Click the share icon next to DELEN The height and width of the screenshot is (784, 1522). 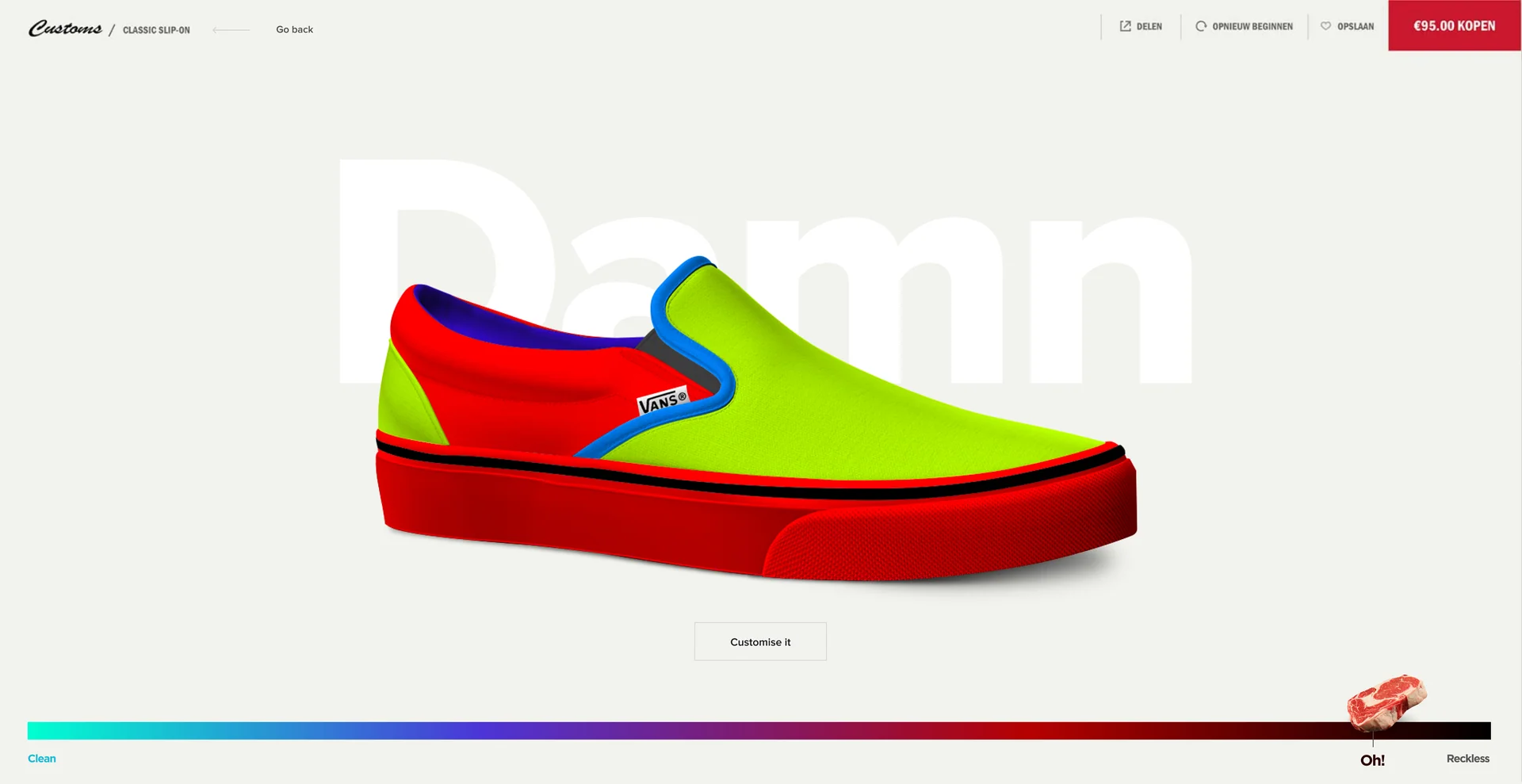[1125, 26]
